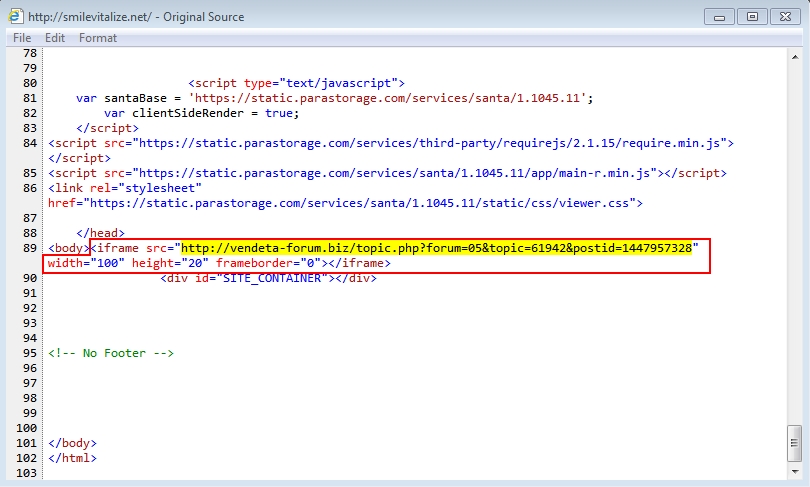Click the scrollbar down arrow

pos(795,472)
